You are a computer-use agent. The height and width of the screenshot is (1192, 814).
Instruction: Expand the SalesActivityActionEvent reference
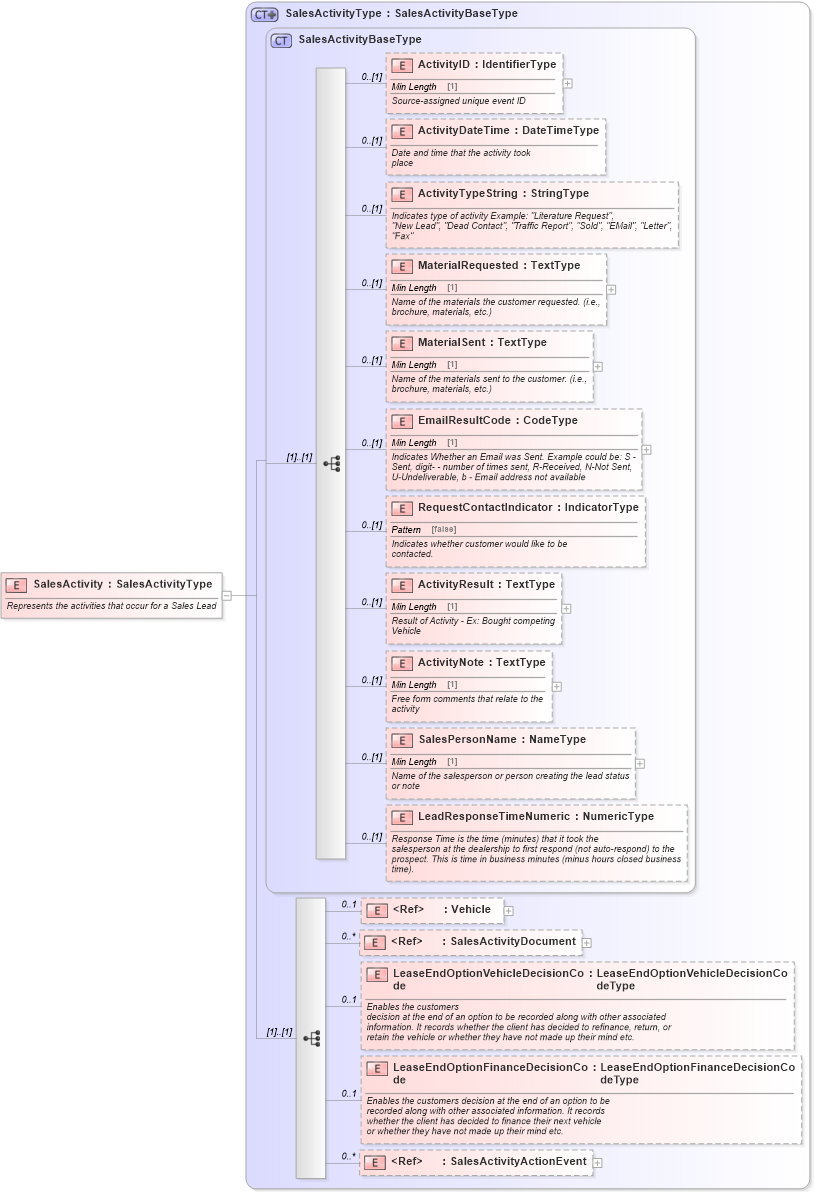[x=597, y=1162]
